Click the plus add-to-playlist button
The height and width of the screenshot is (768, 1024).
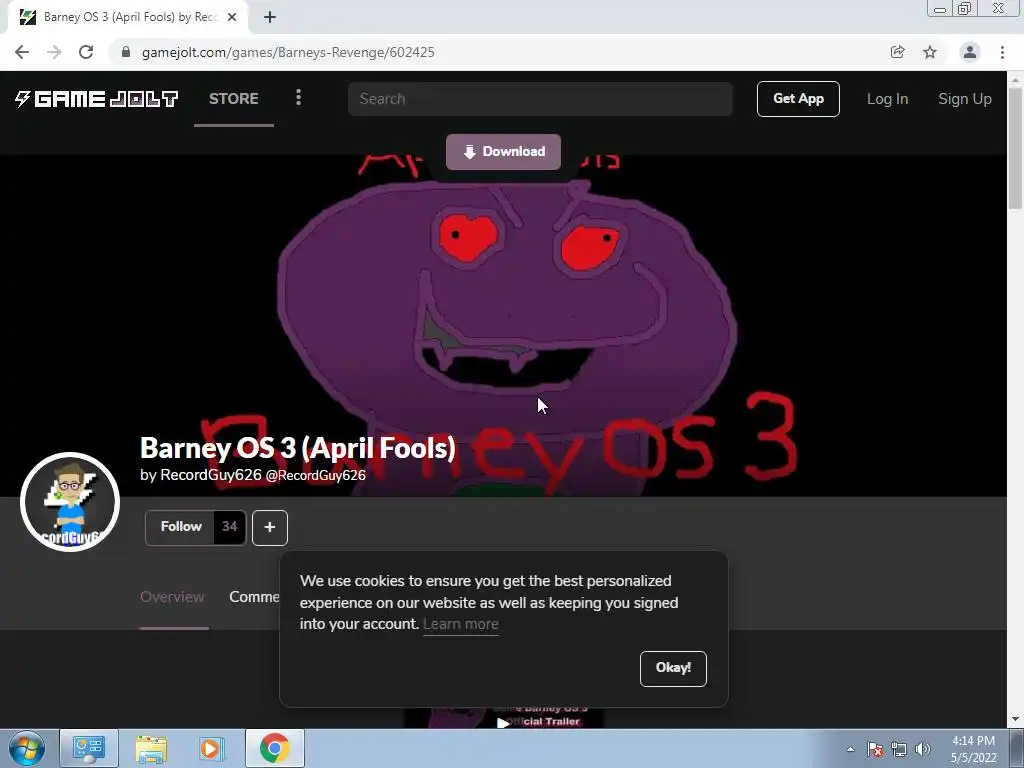pyautogui.click(x=270, y=527)
